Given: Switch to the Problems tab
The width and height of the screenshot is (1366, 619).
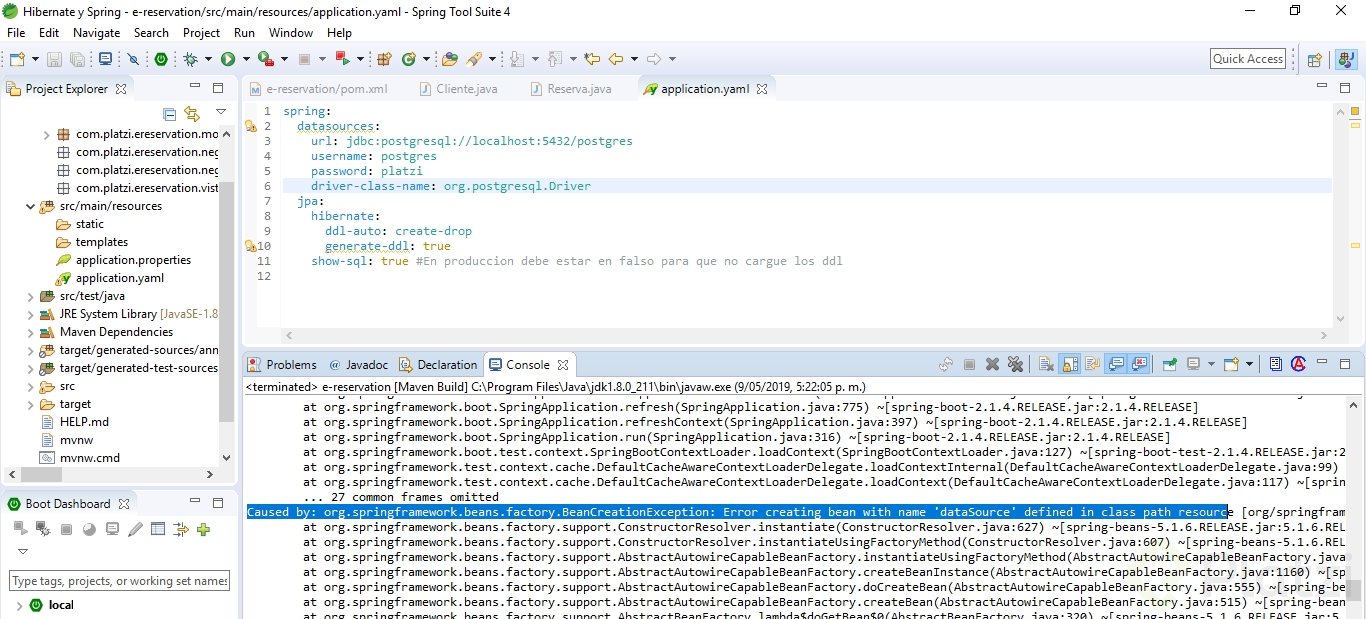Looking at the screenshot, I should pyautogui.click(x=282, y=365).
